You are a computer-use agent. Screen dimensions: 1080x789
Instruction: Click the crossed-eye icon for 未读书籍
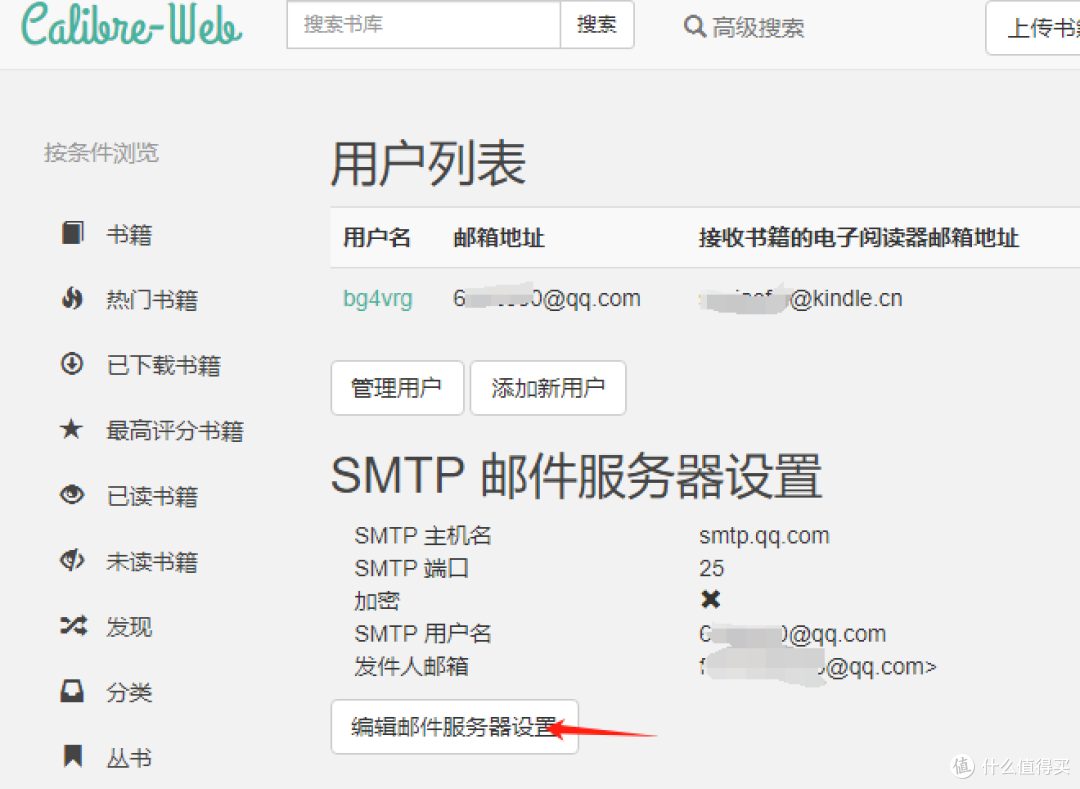click(x=72, y=560)
